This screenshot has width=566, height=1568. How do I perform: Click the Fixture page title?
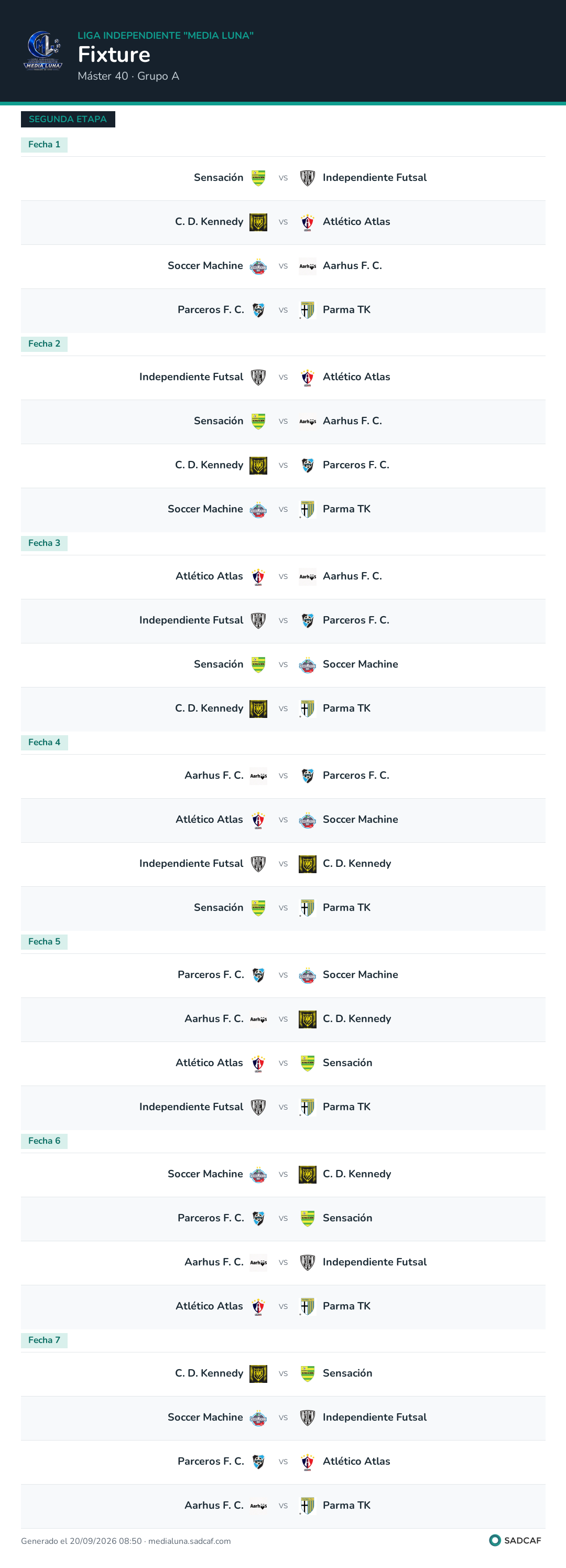coord(114,55)
